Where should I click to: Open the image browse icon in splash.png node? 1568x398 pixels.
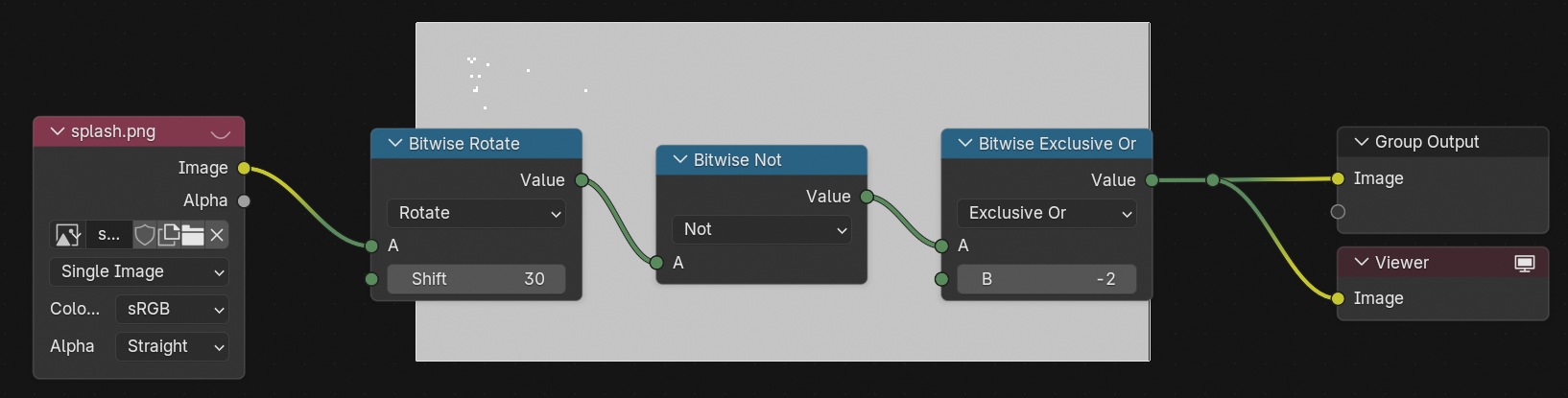68,235
